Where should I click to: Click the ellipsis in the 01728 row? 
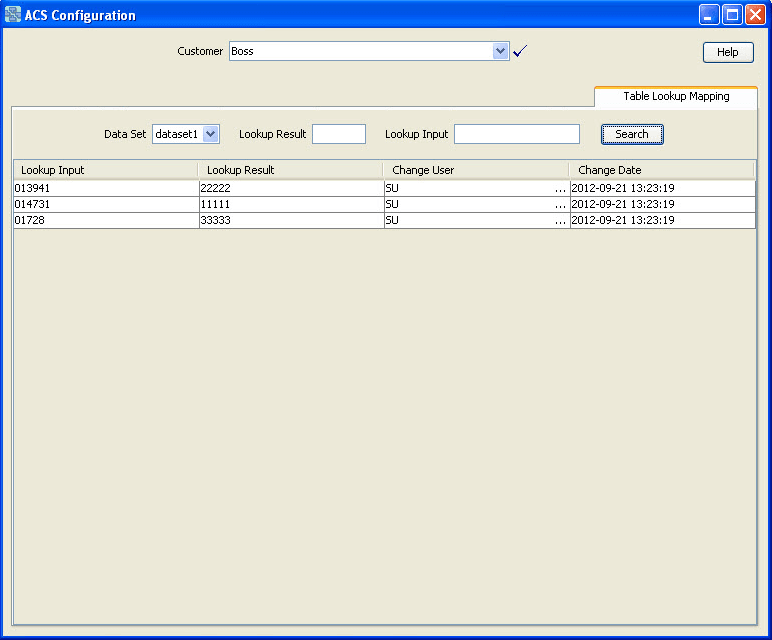560,222
